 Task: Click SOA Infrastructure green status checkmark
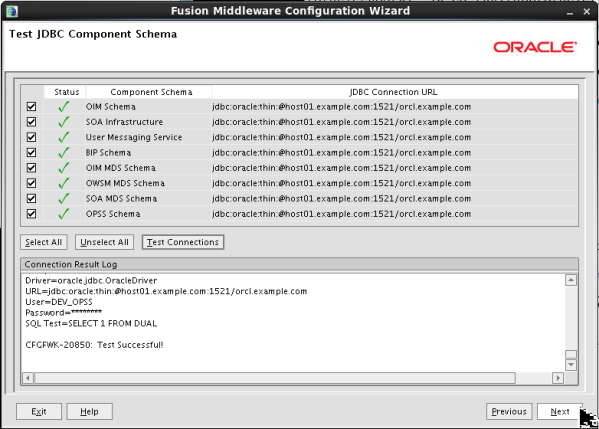click(64, 122)
